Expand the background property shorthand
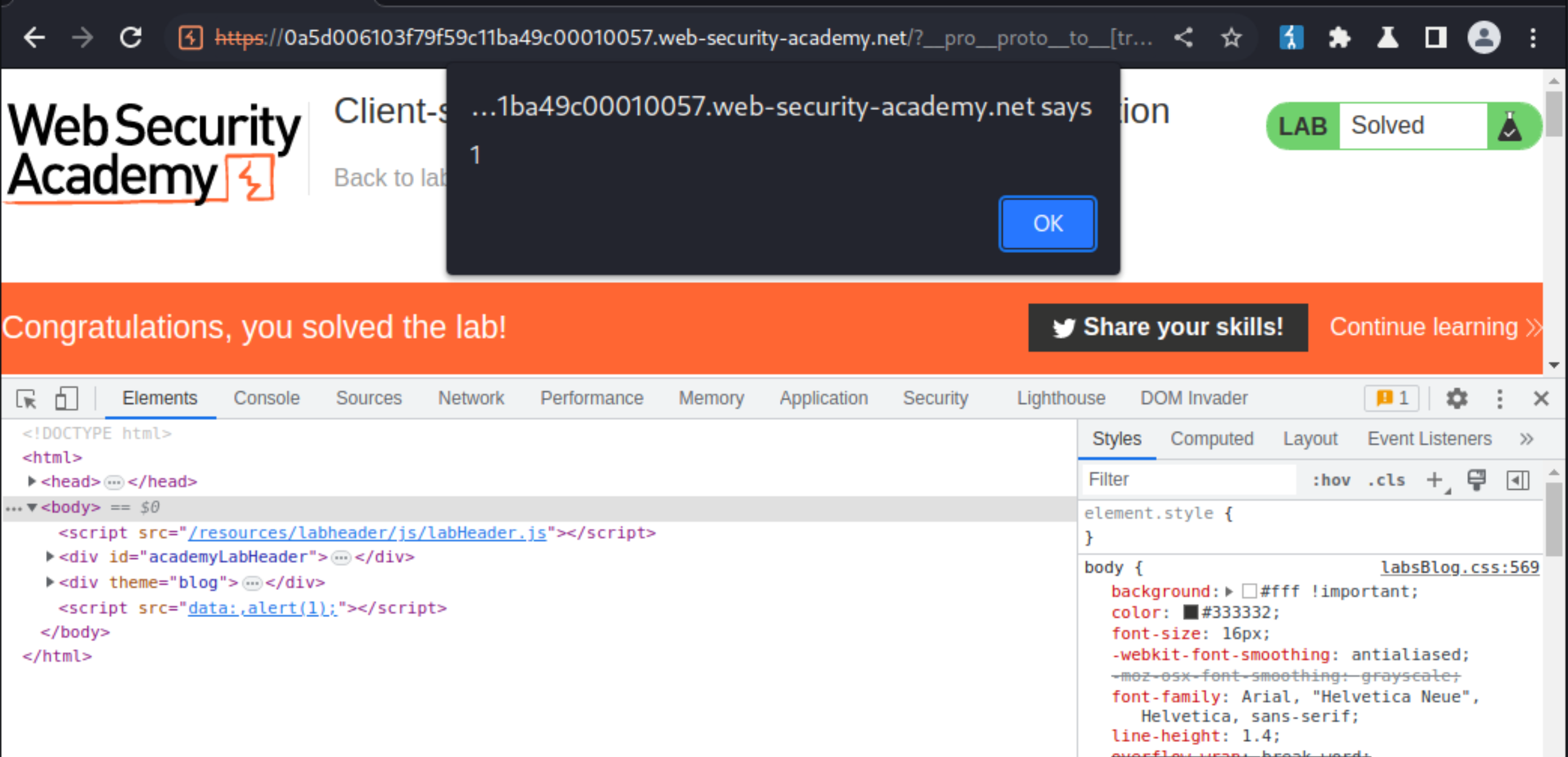 click(1229, 591)
